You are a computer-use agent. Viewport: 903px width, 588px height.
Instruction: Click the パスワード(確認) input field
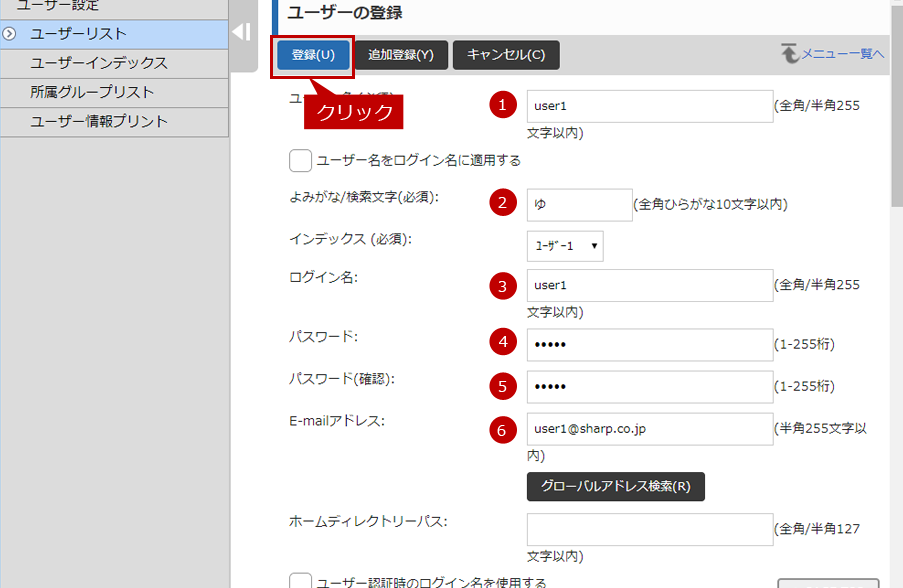click(650, 386)
